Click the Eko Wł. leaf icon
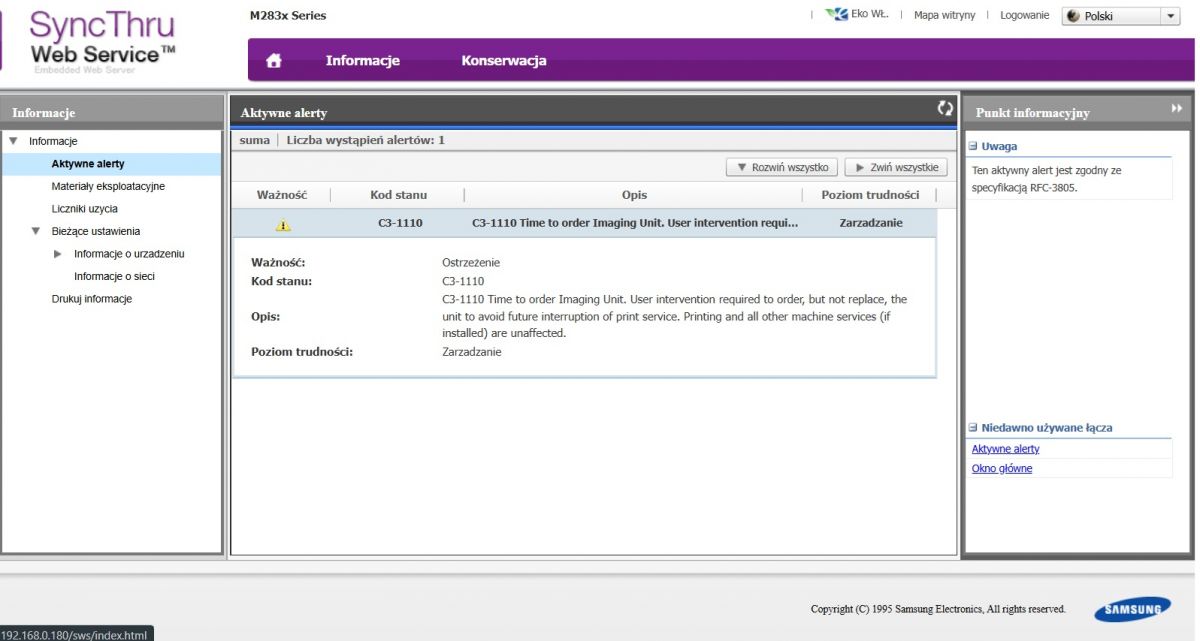 point(836,14)
